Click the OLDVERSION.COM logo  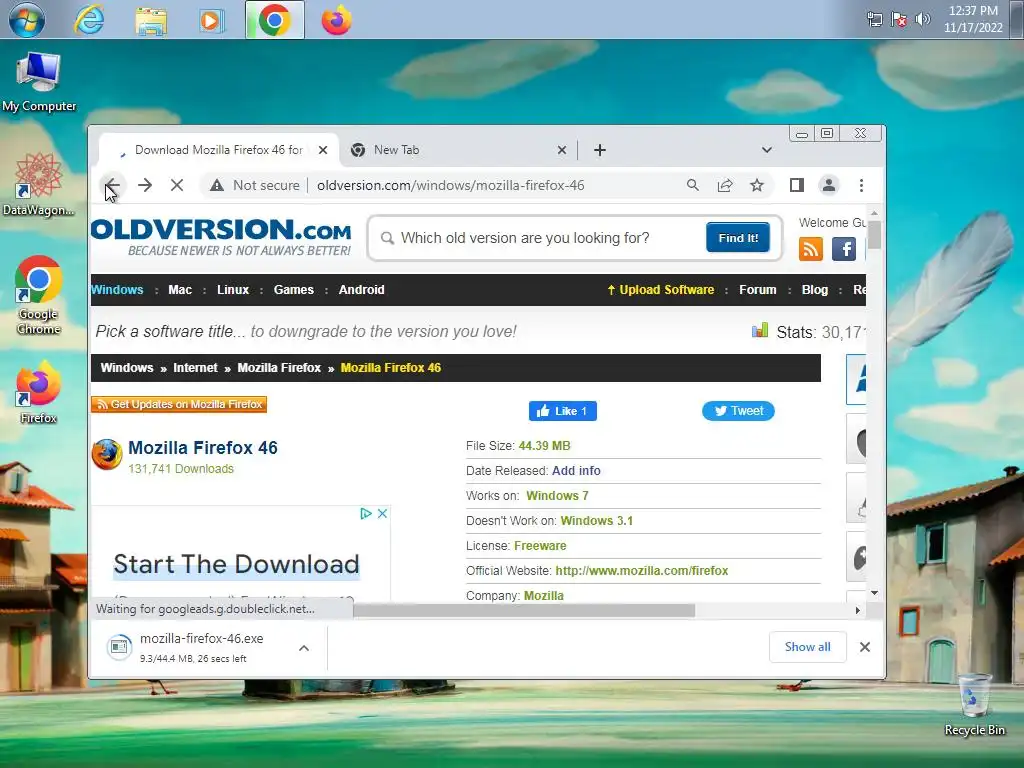(x=221, y=237)
